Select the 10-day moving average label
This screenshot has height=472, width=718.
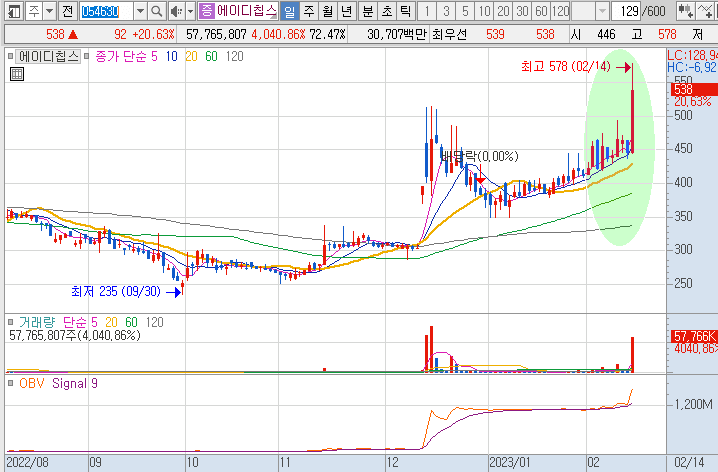(x=171, y=56)
